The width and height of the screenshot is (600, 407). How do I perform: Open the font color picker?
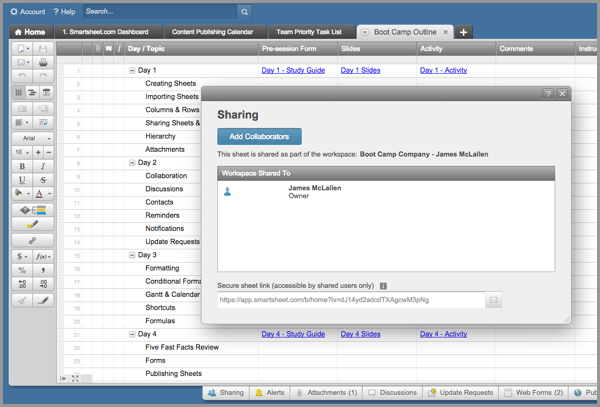click(x=44, y=194)
